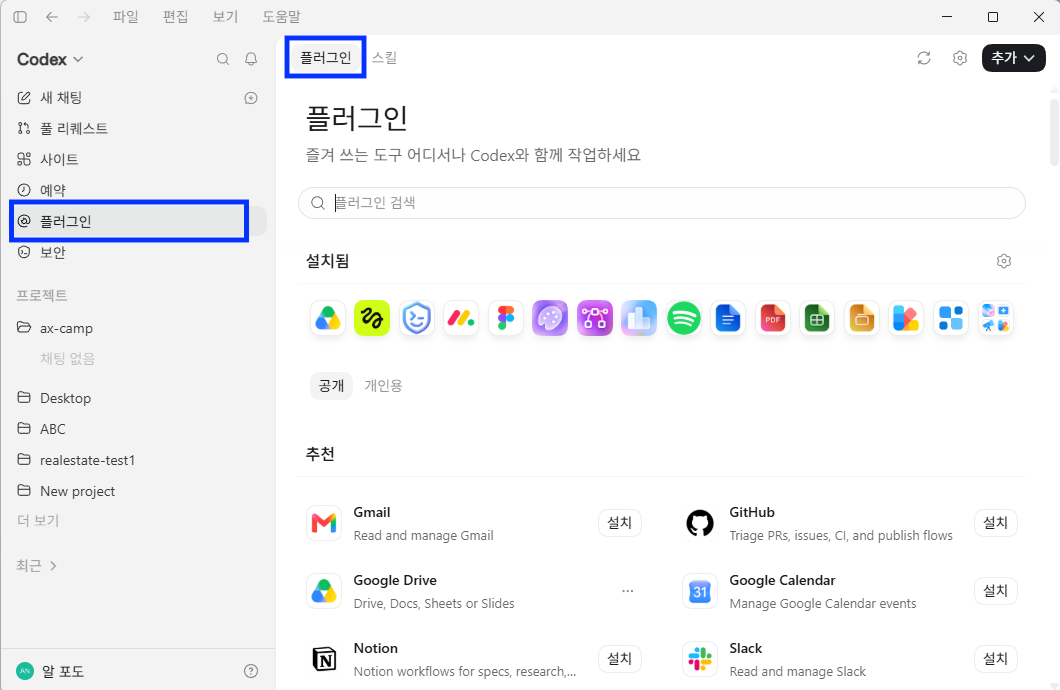
Task: Click the plus icon beside 새 채팅
Action: click(251, 98)
